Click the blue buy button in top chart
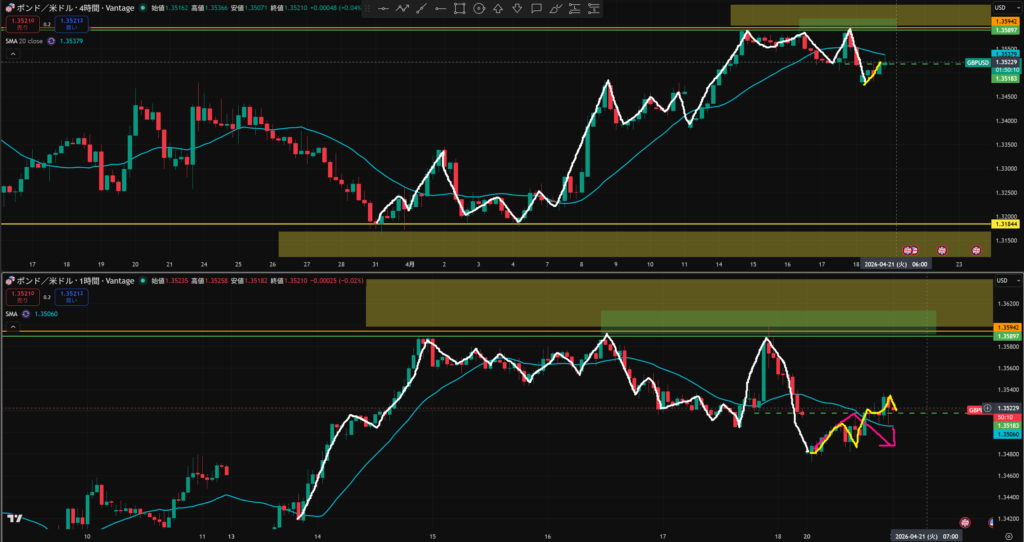The width and height of the screenshot is (1024, 542). 69,23
